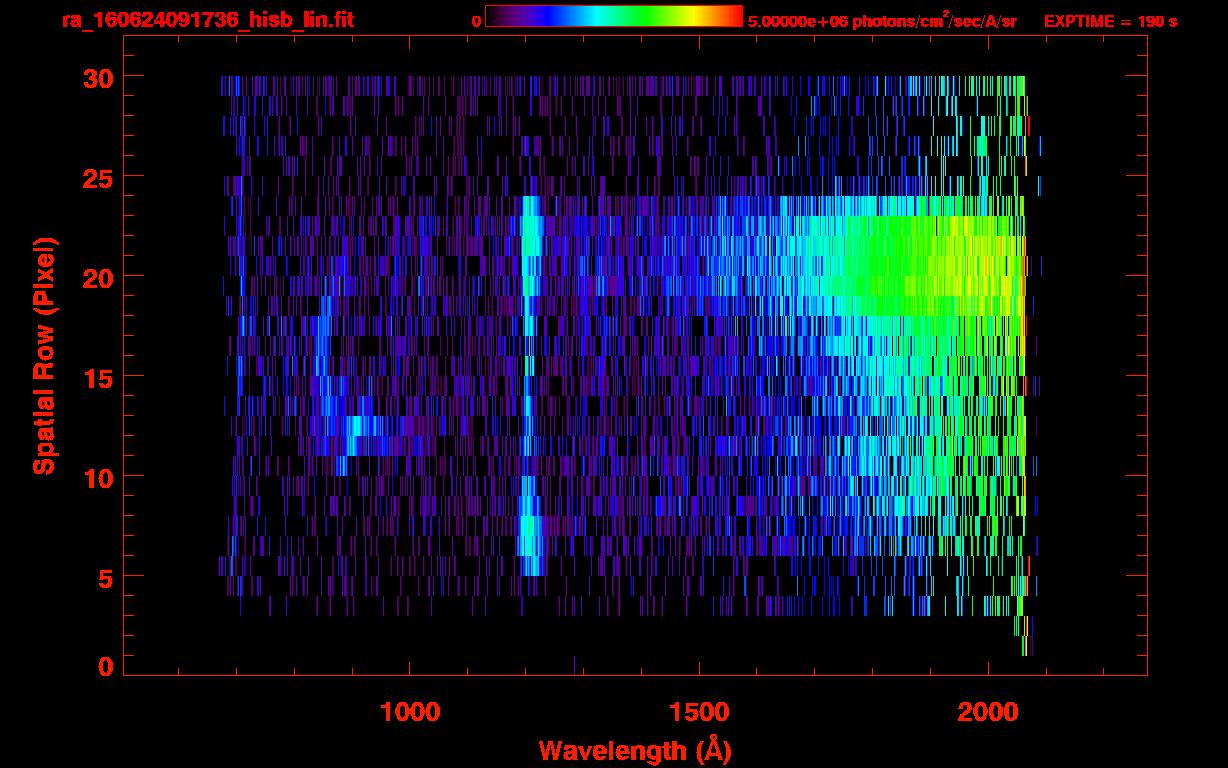This screenshot has width=1228, height=768.
Task: Click the EXPTIME = 190 s text
Action: [1110, 21]
